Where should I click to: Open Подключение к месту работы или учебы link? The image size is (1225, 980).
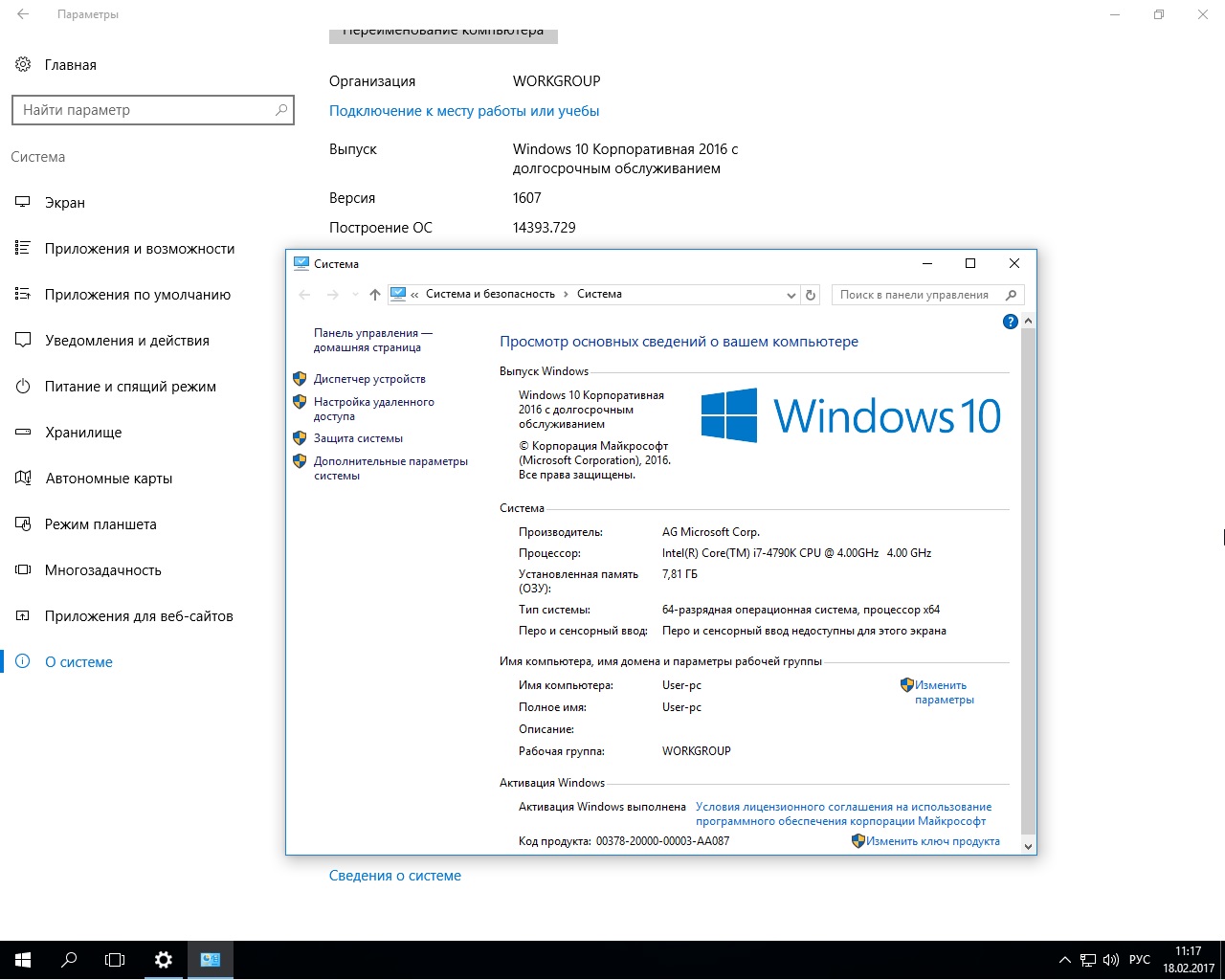(x=464, y=111)
